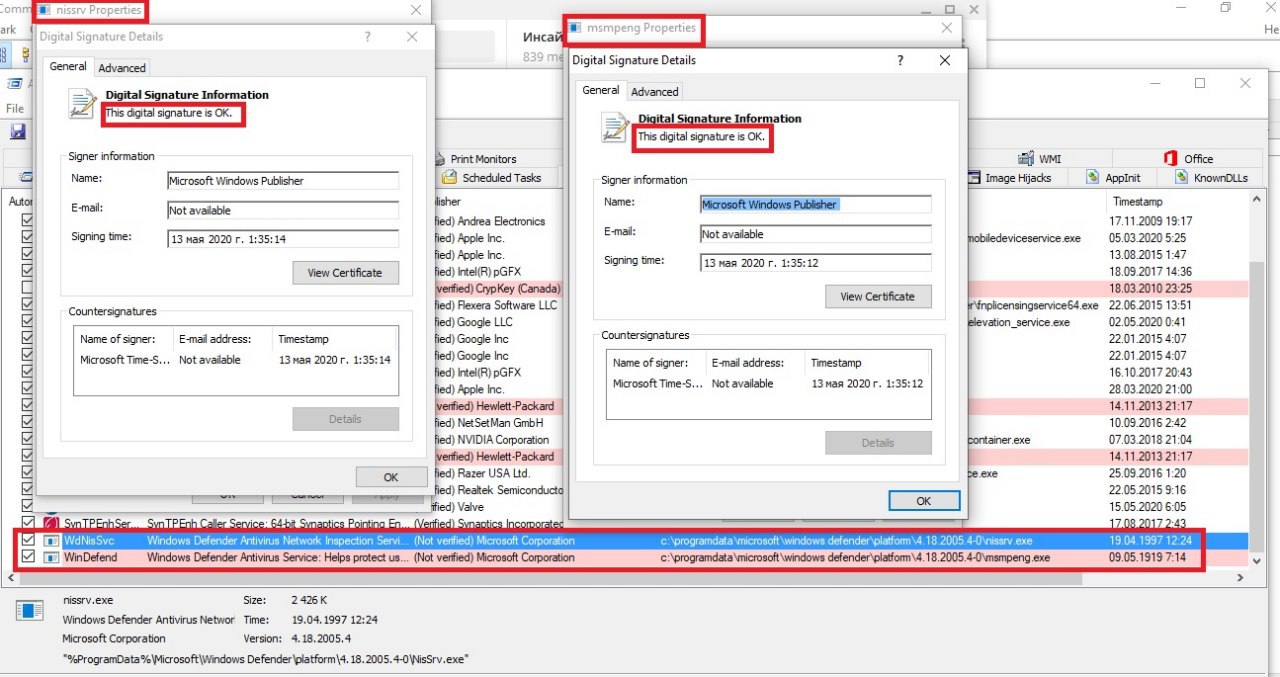Toggle the WdNisSvc entry checkbox
Viewport: 1280px width, 677px height.
pos(27,541)
